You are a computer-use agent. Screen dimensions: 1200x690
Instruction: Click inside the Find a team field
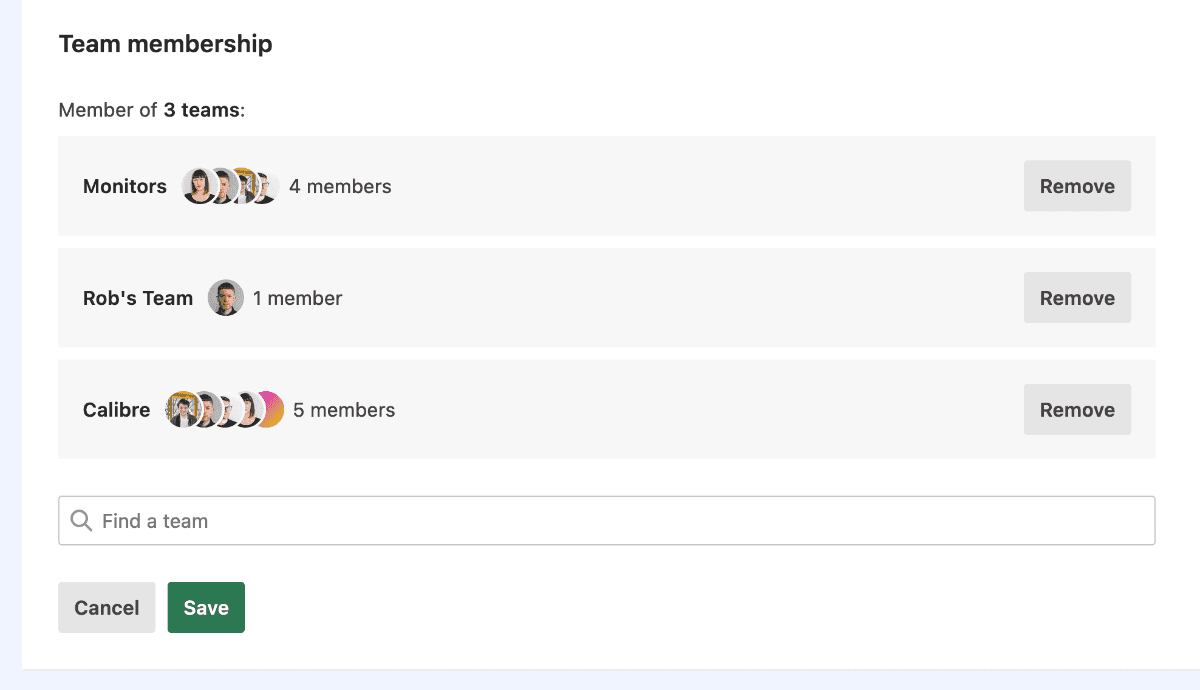click(x=400, y=520)
